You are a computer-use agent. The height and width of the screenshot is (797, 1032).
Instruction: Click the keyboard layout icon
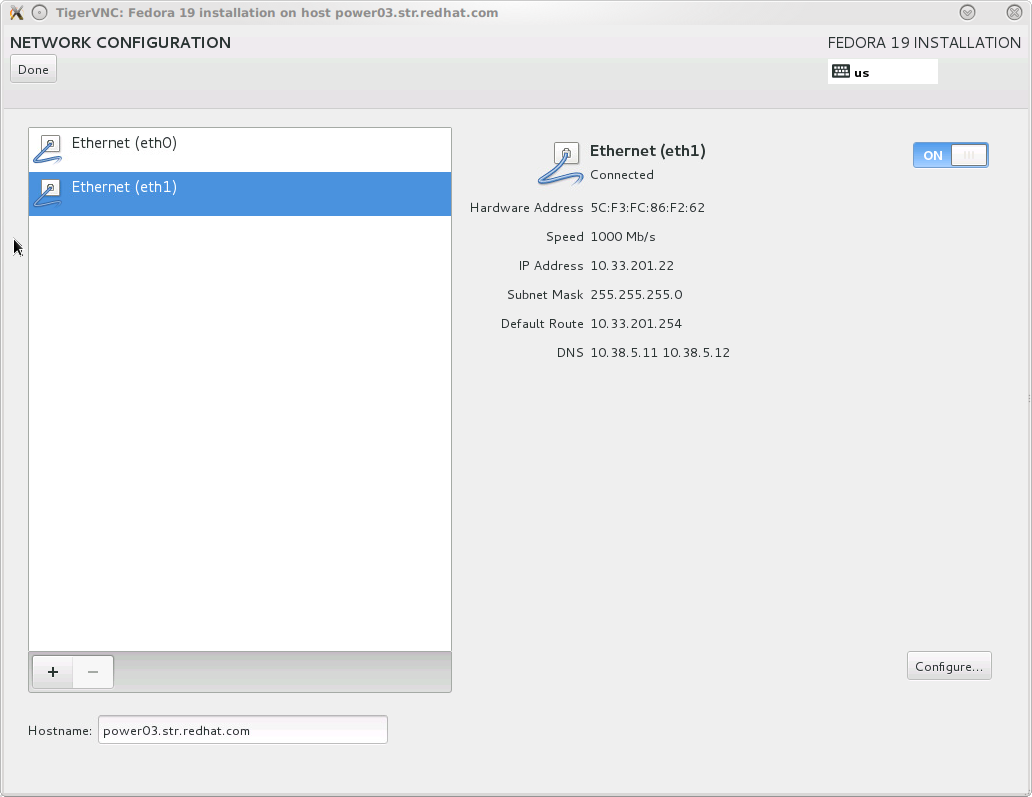point(840,71)
